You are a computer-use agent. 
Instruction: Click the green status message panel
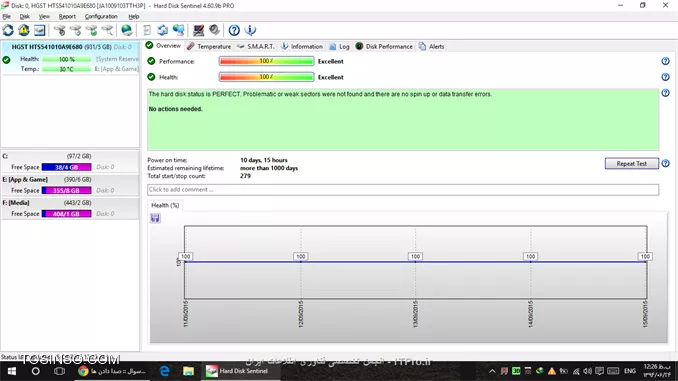[x=403, y=120]
